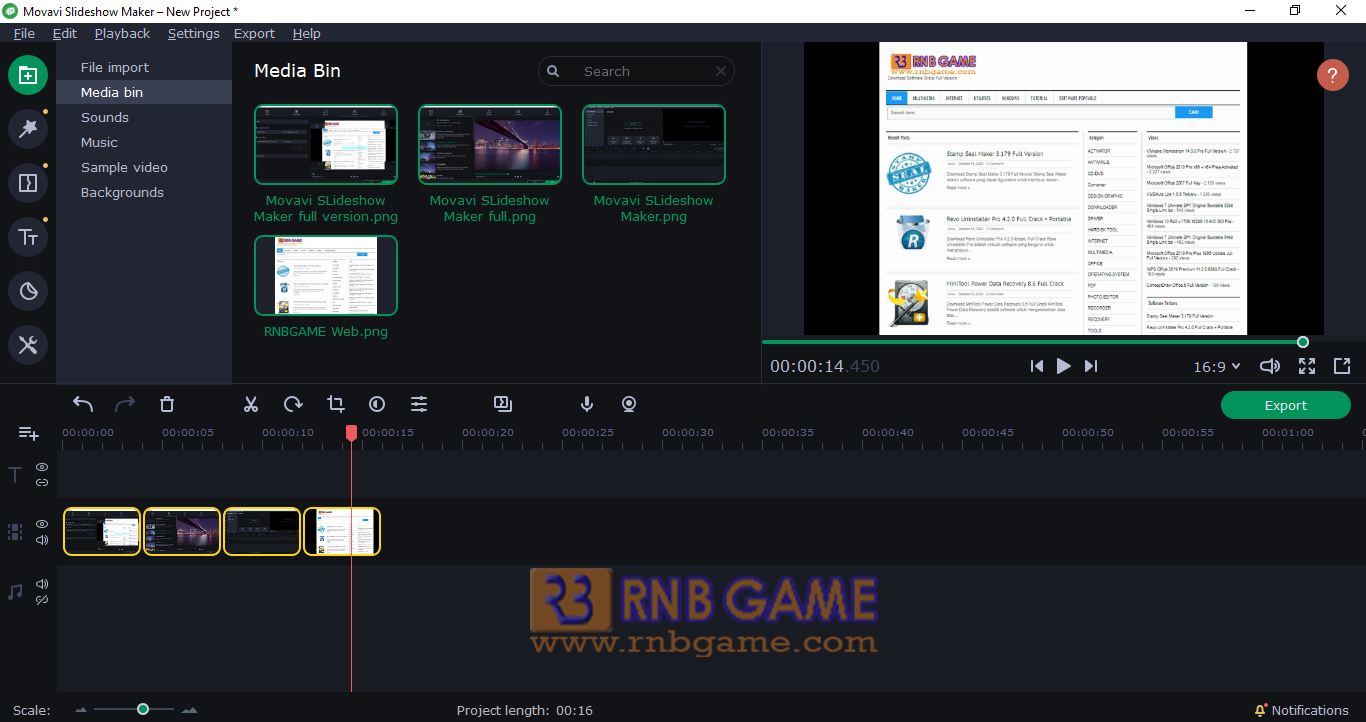The image size is (1366, 722).
Task: Delete the selected clip with trash icon
Action: point(167,404)
